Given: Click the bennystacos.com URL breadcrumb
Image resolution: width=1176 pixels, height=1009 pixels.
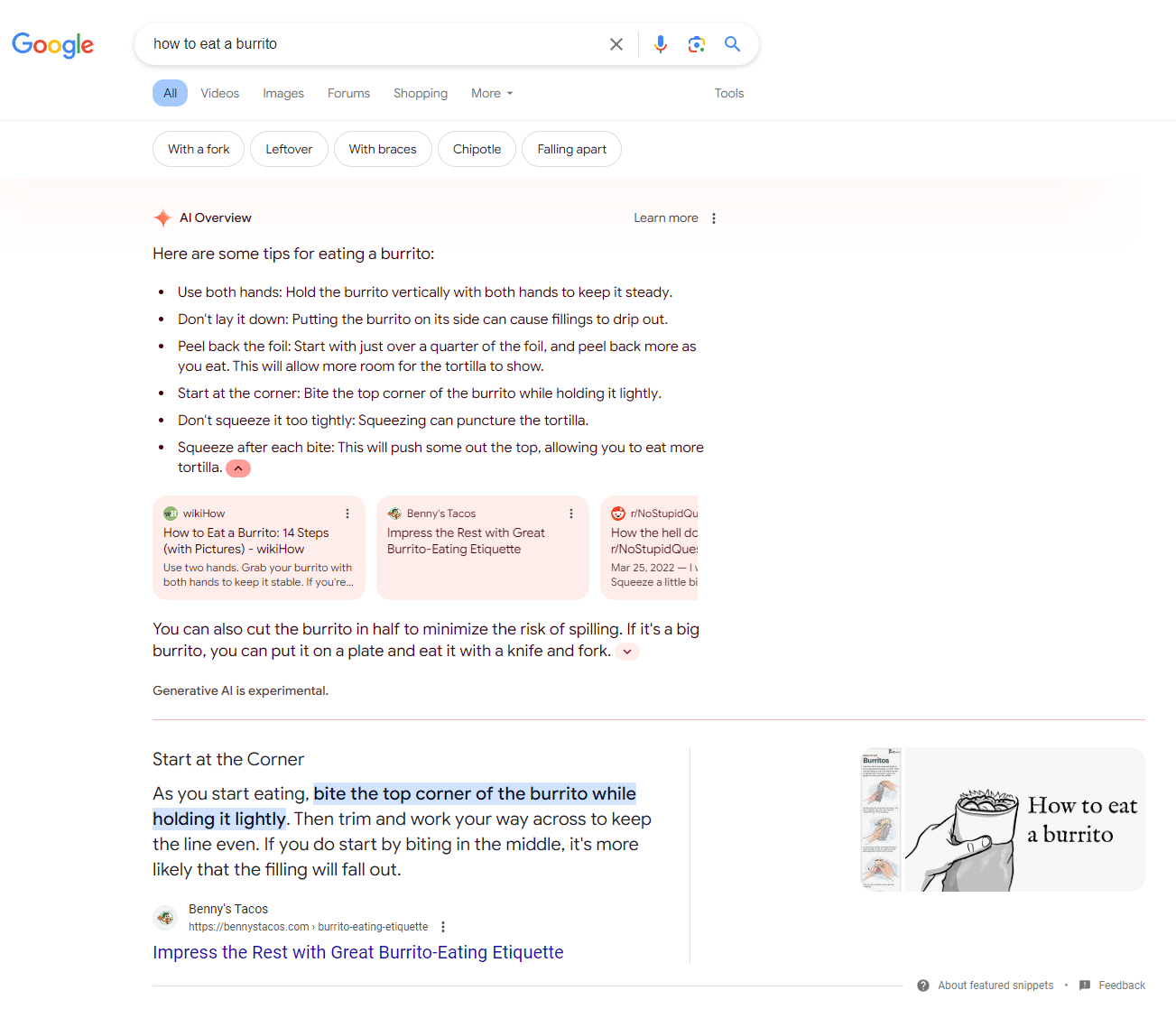Looking at the screenshot, I should point(308,927).
